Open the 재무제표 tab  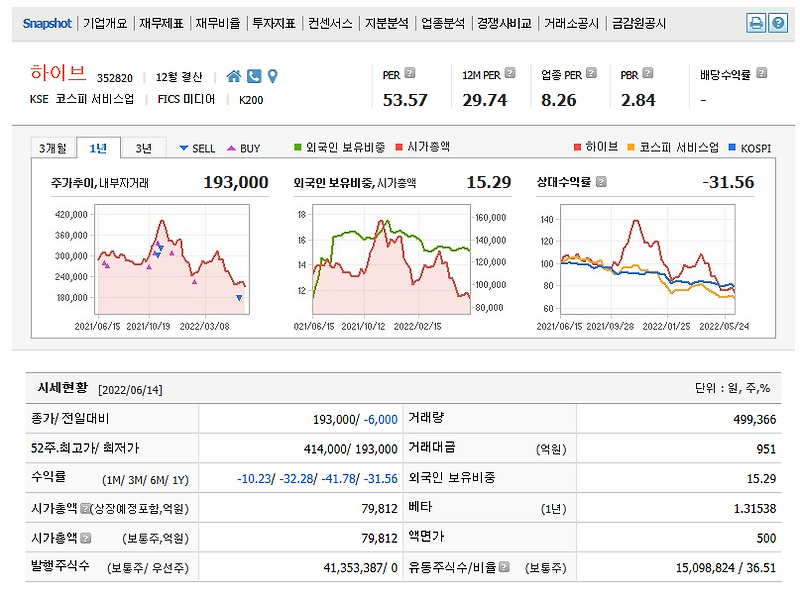161,23
